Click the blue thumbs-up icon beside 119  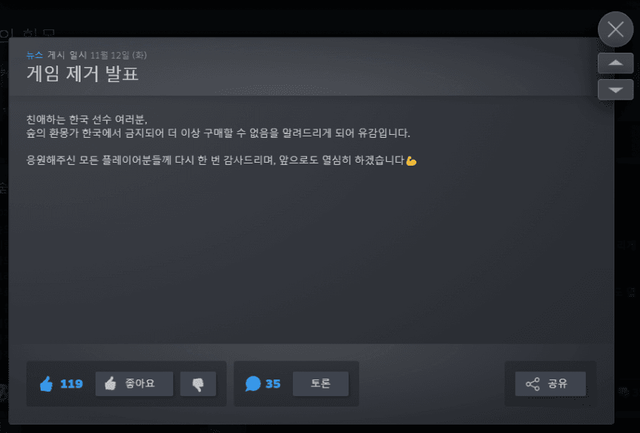(47, 384)
